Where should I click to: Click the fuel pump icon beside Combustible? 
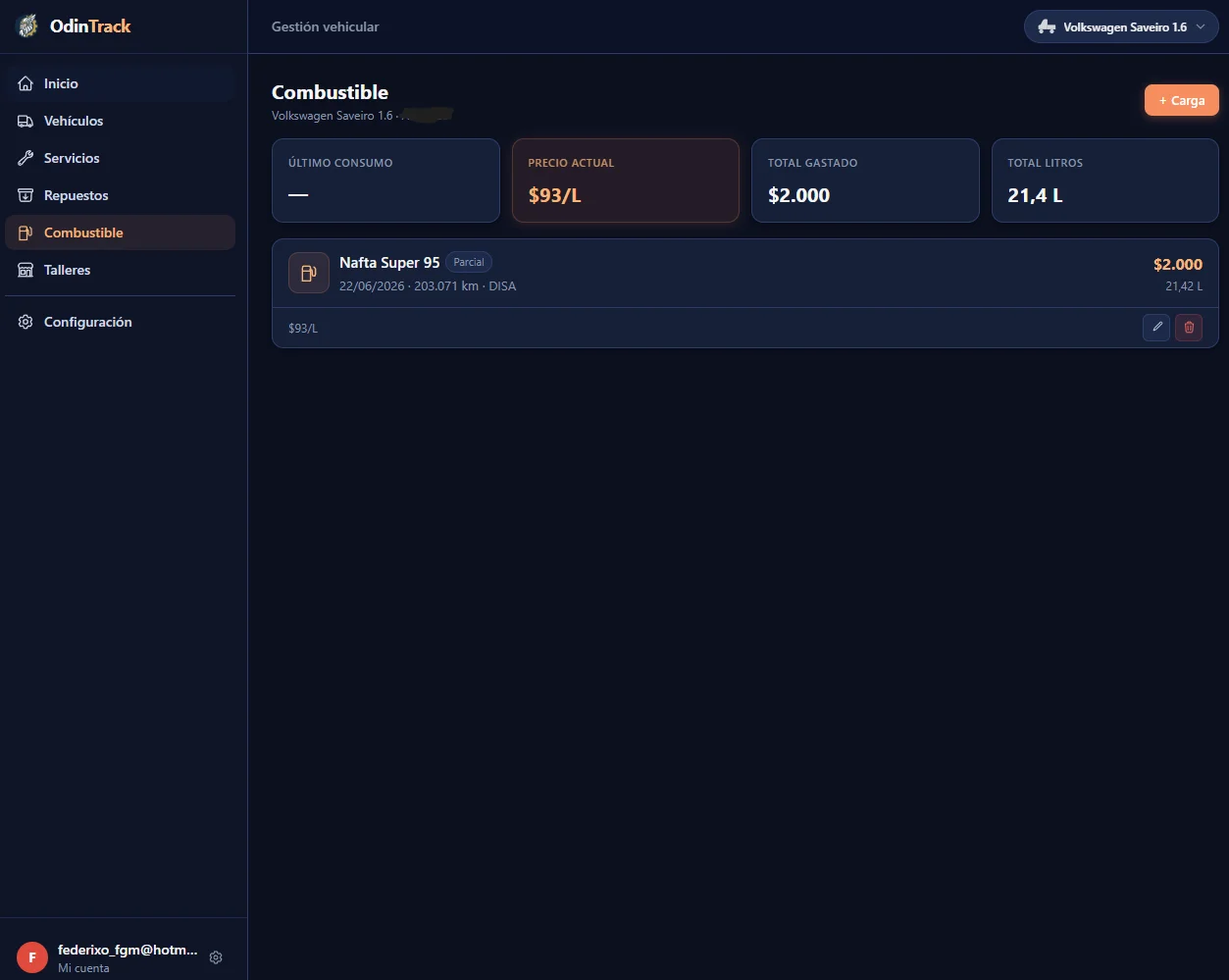[x=26, y=232]
